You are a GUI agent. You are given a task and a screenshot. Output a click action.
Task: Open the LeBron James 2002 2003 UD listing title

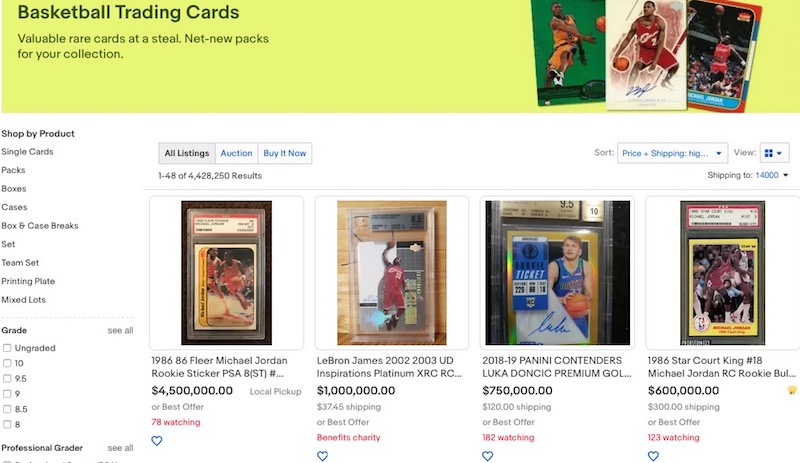click(x=389, y=367)
